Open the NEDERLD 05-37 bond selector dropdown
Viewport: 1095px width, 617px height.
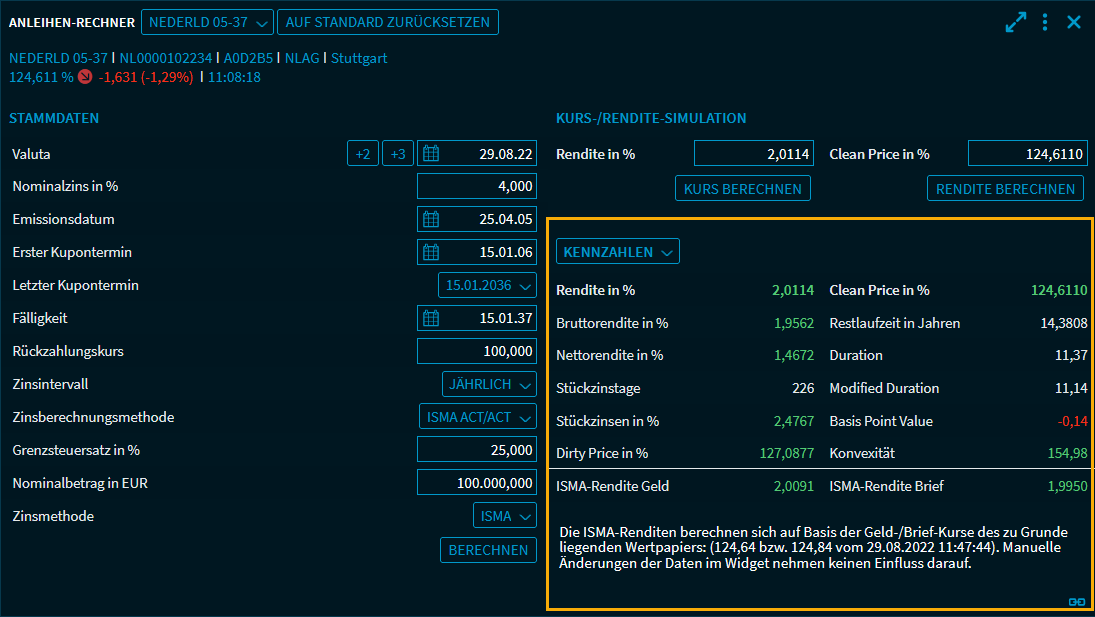pos(208,22)
